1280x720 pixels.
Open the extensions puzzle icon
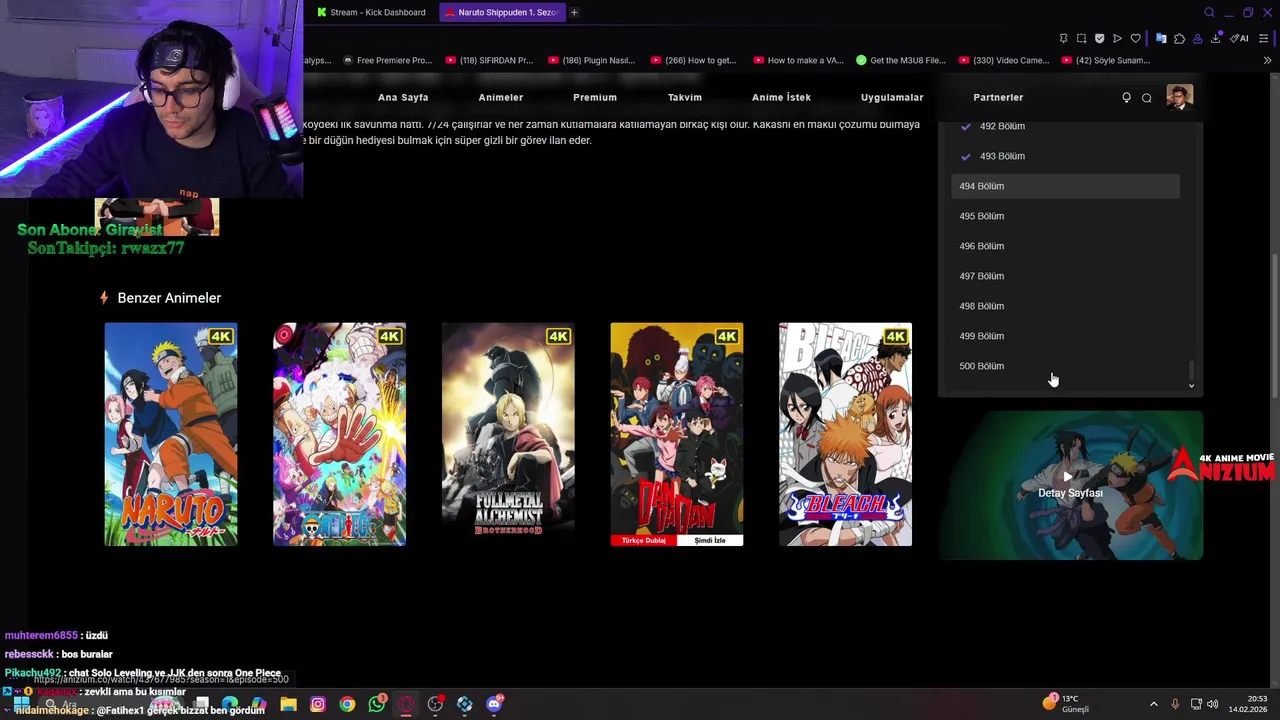(x=1179, y=38)
